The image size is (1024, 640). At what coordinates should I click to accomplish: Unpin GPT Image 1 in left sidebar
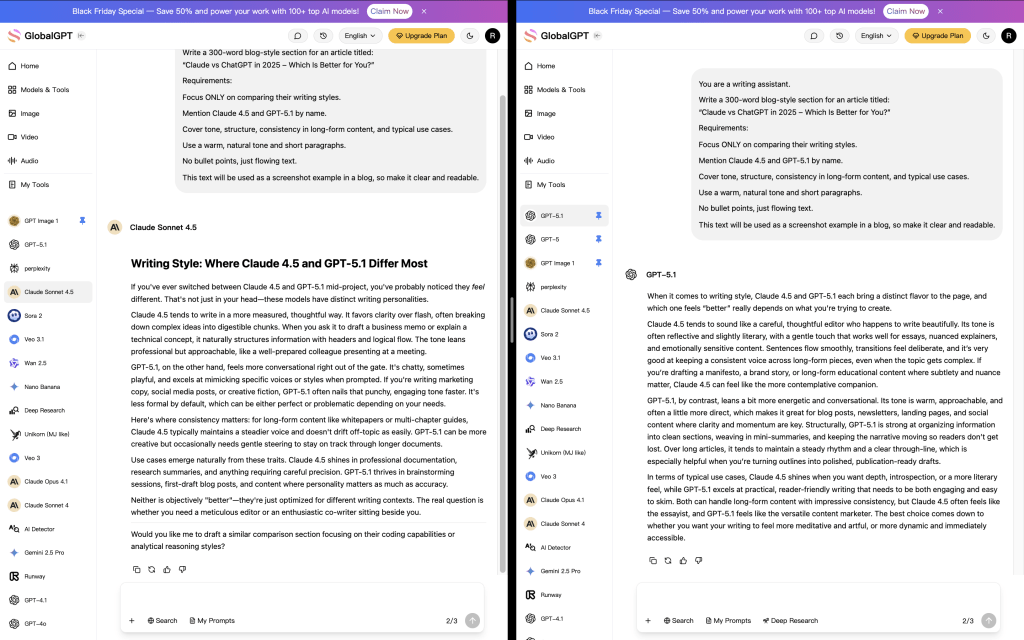click(82, 221)
